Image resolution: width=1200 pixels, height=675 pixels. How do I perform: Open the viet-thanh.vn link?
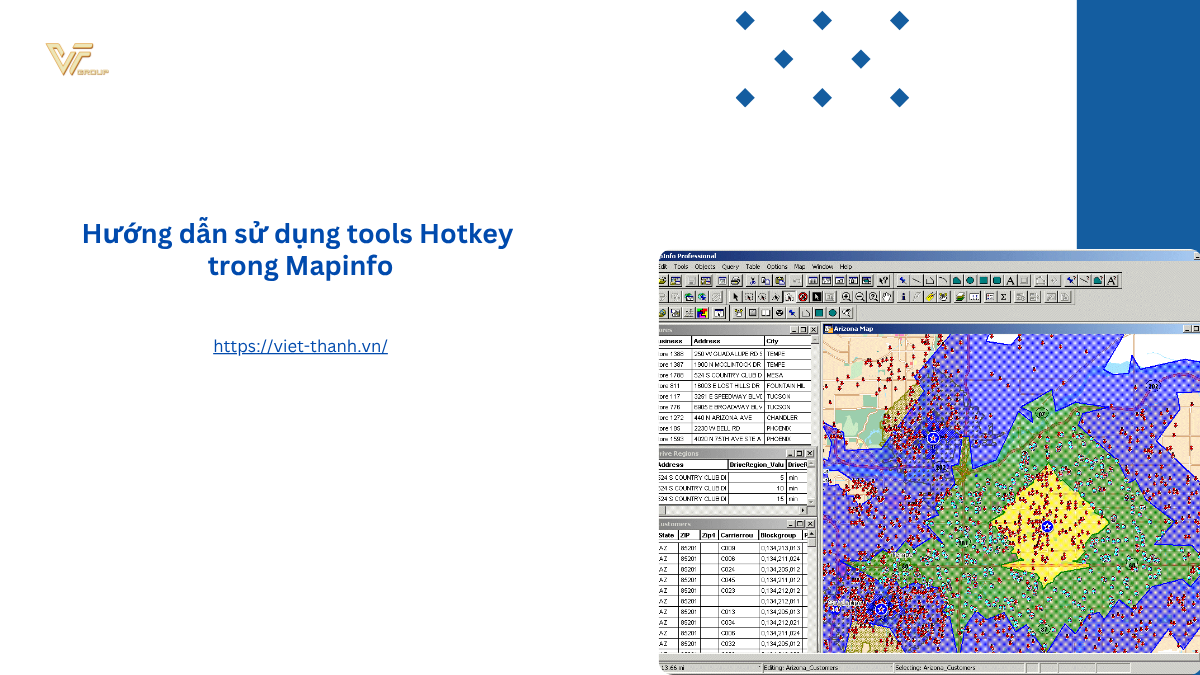click(x=300, y=346)
